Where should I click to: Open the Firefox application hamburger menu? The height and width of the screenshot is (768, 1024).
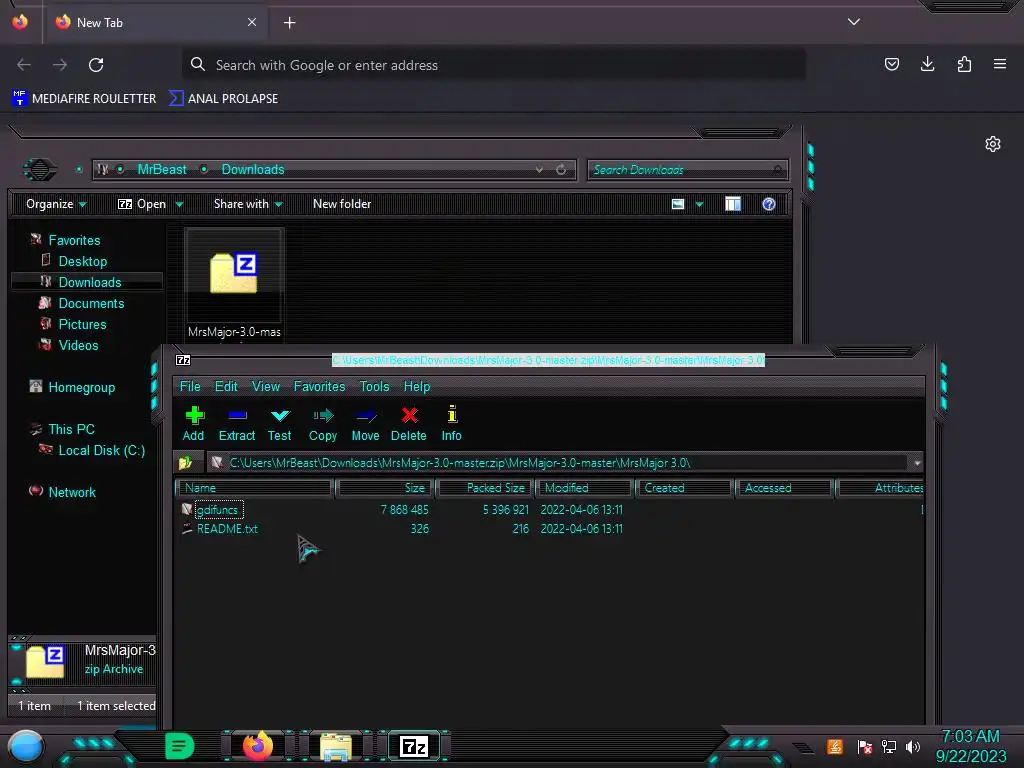1000,64
